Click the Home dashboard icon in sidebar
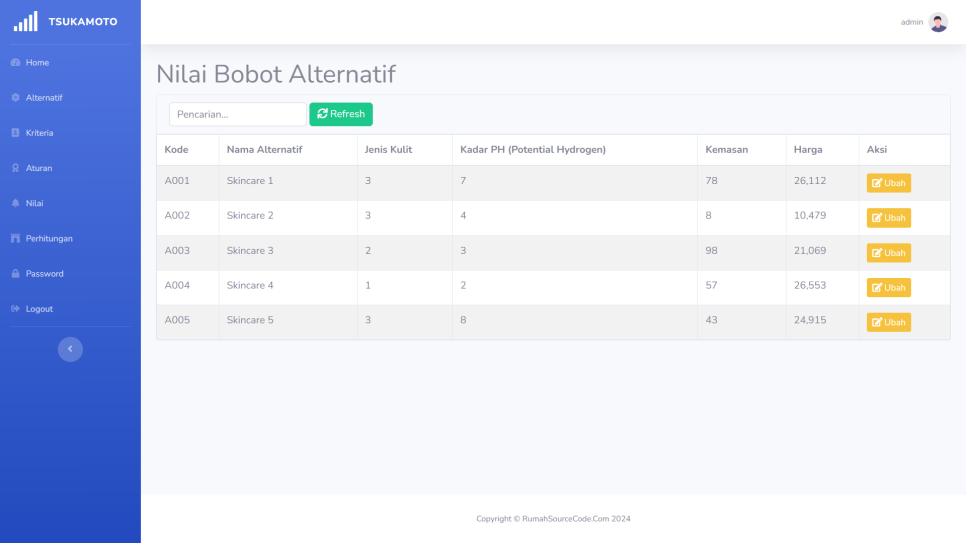 [15, 63]
